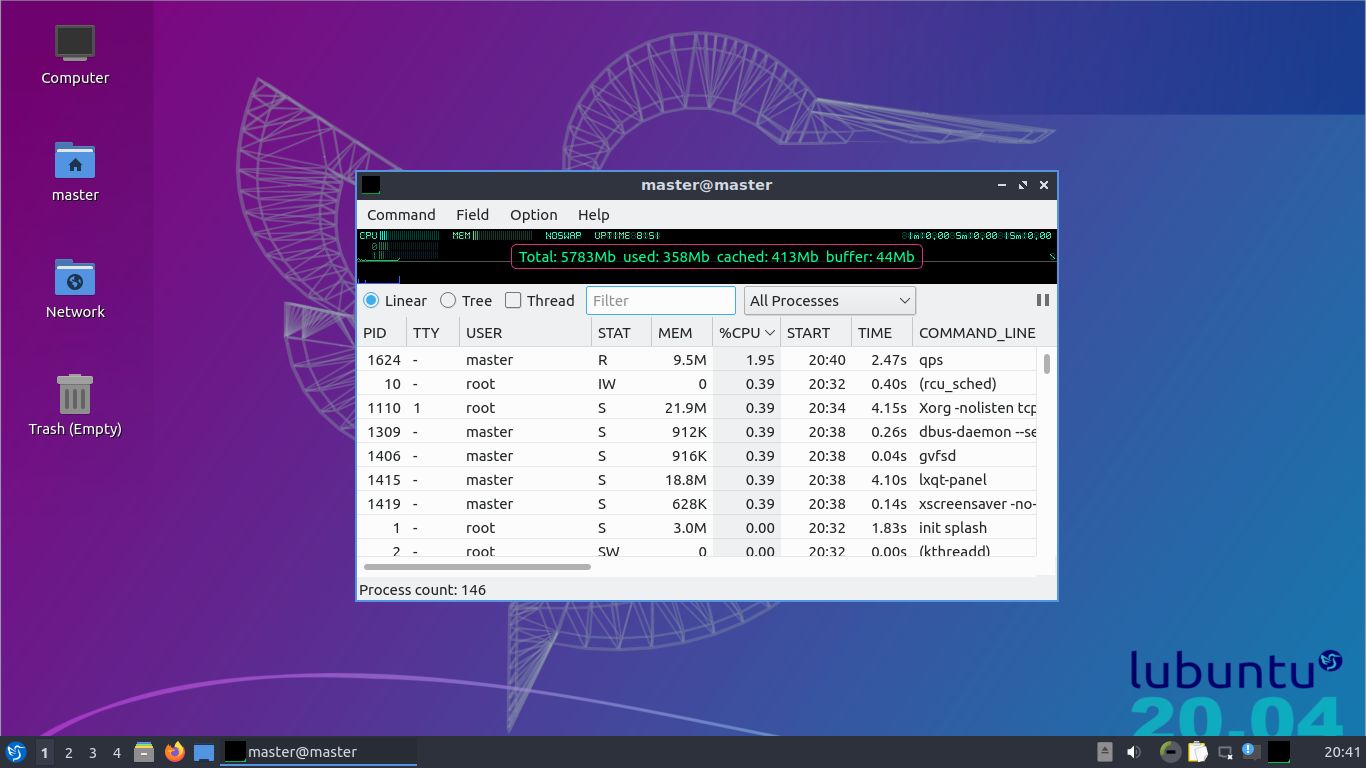Switch to workspace 2 on the taskbar
This screenshot has height=768, width=1366.
tap(67, 751)
